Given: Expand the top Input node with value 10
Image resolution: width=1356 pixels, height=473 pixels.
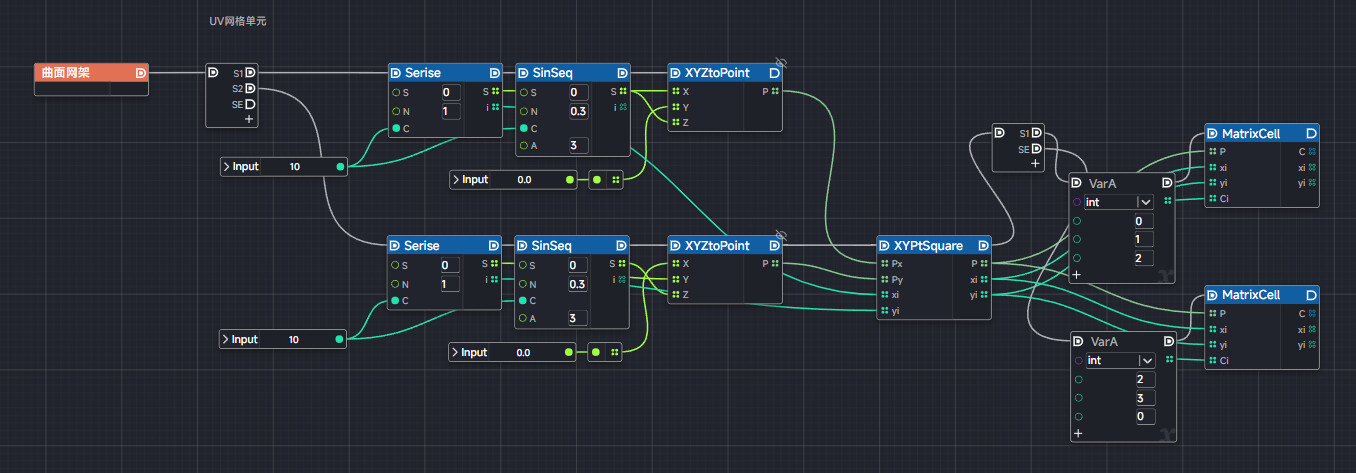Looking at the screenshot, I should pyautogui.click(x=227, y=166).
